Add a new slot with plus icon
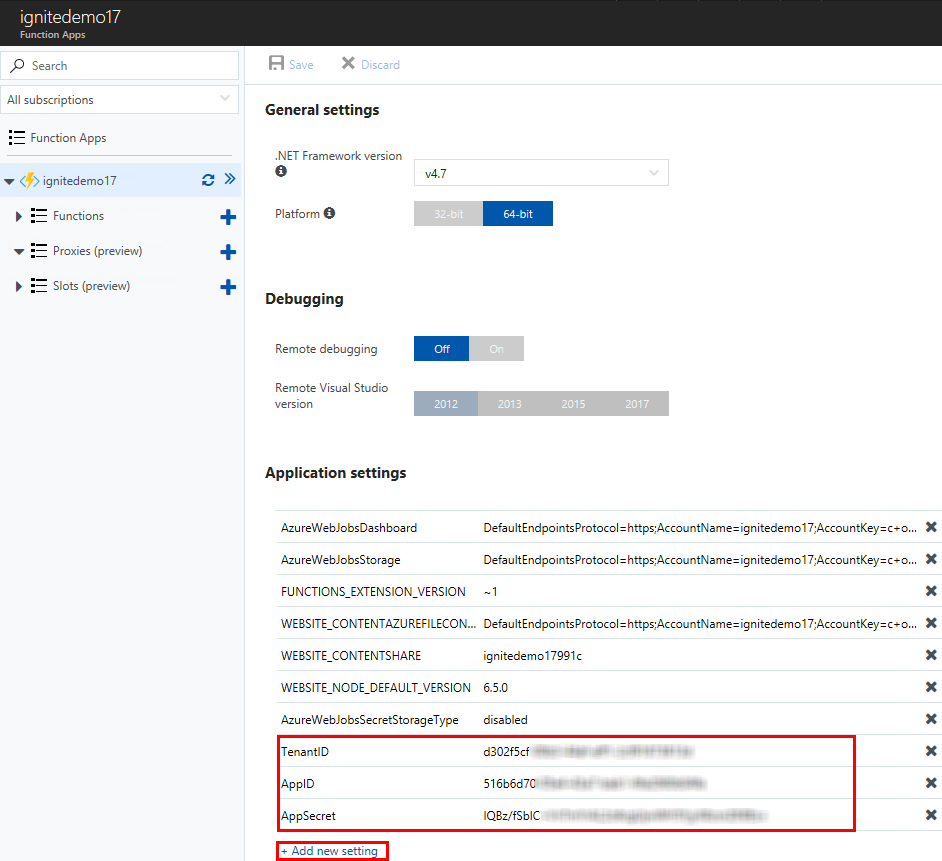The image size is (942, 861). pyautogui.click(x=228, y=287)
